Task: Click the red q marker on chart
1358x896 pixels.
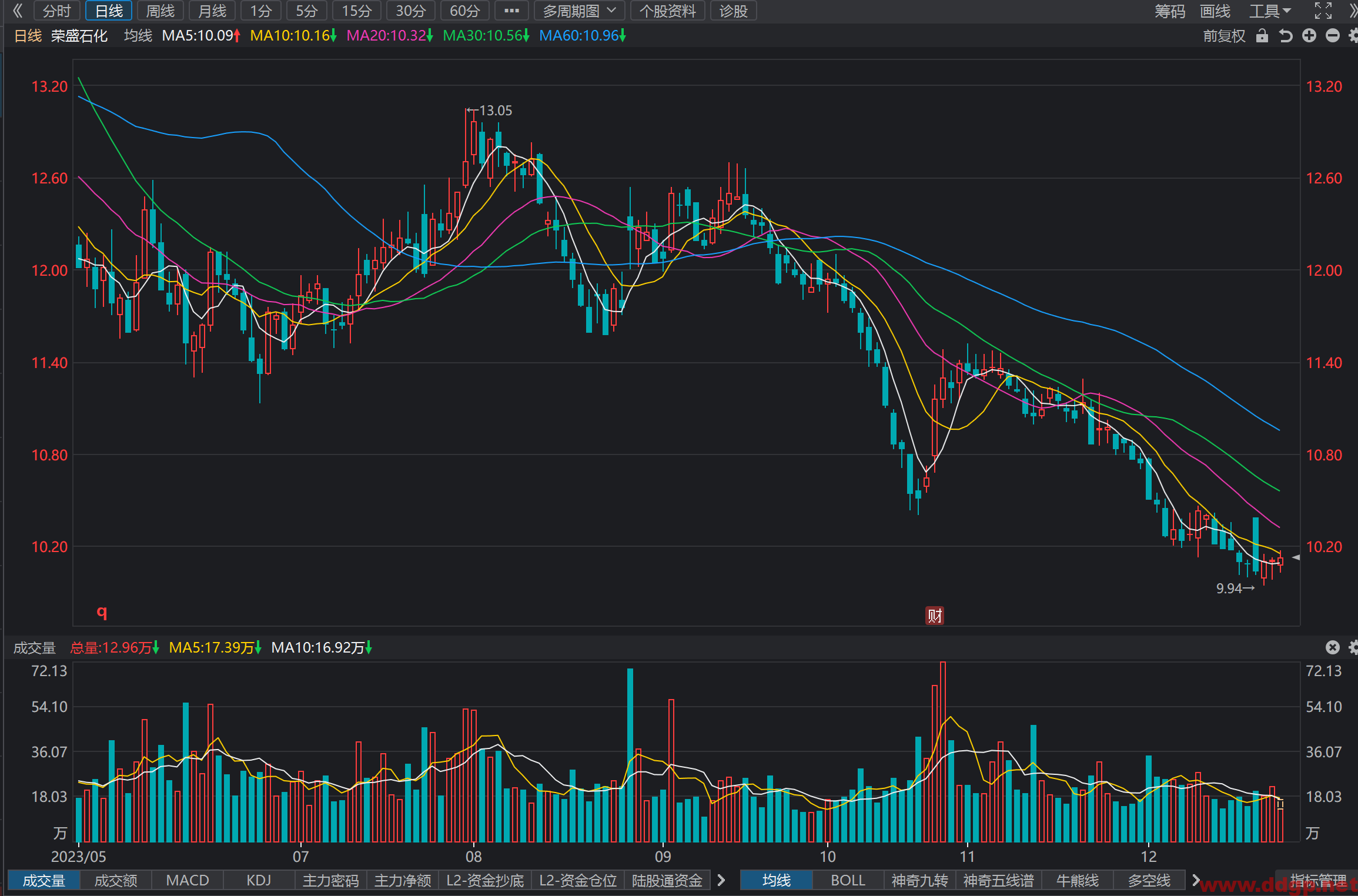Action: tap(102, 612)
